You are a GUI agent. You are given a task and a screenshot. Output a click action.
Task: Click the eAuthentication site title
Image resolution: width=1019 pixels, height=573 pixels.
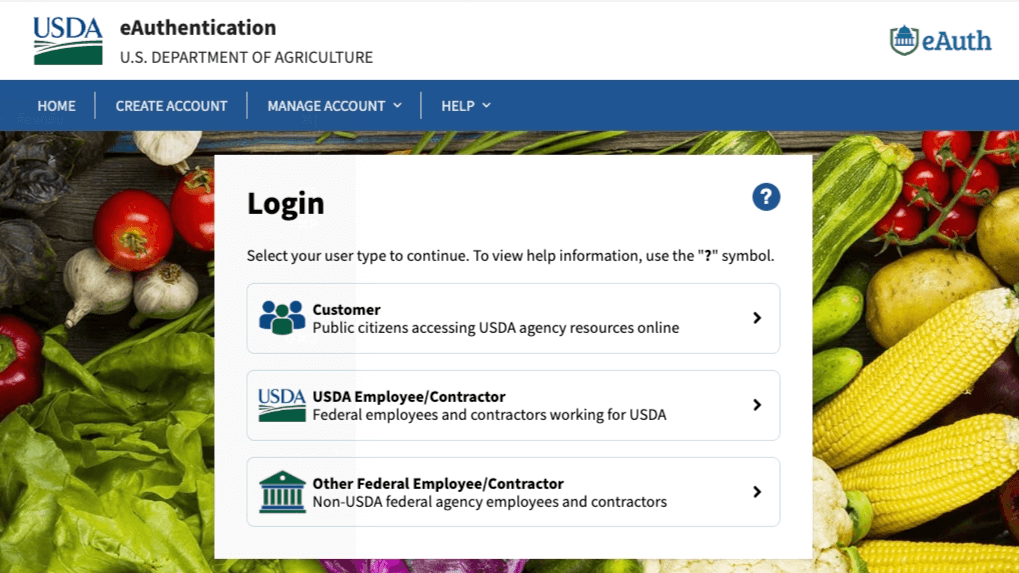tap(198, 28)
